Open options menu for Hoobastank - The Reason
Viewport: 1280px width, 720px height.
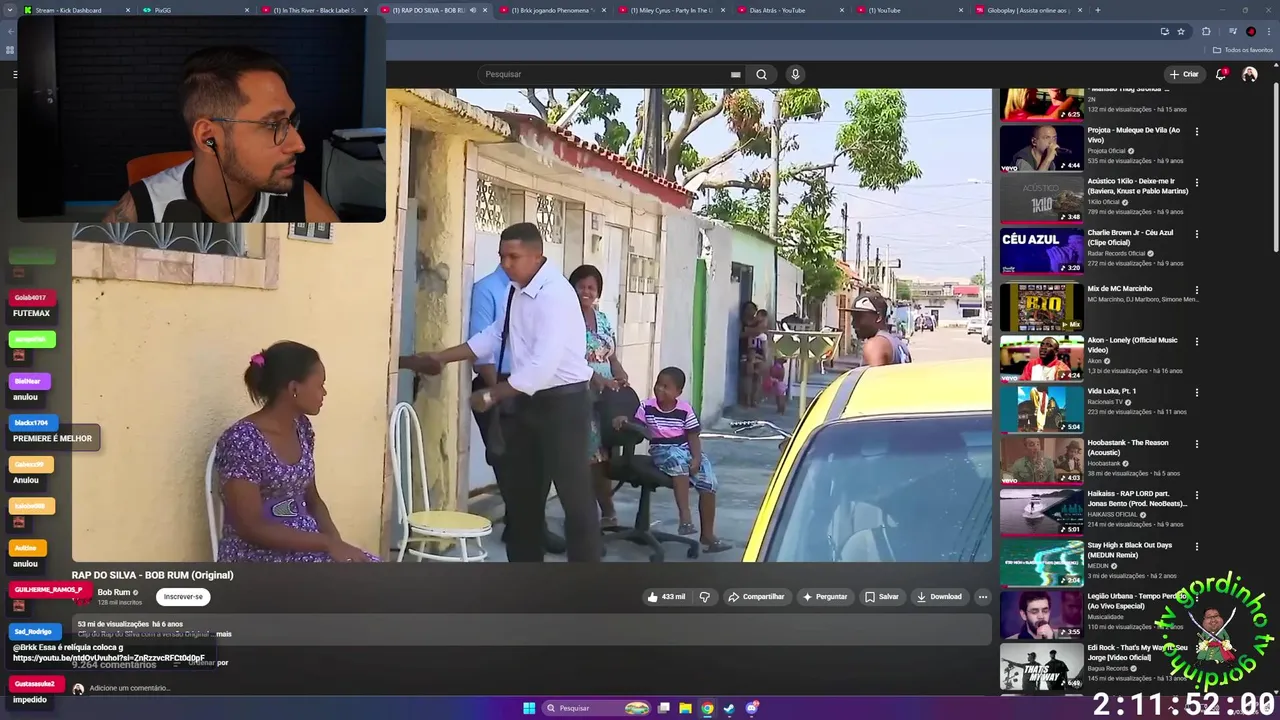(1196, 444)
